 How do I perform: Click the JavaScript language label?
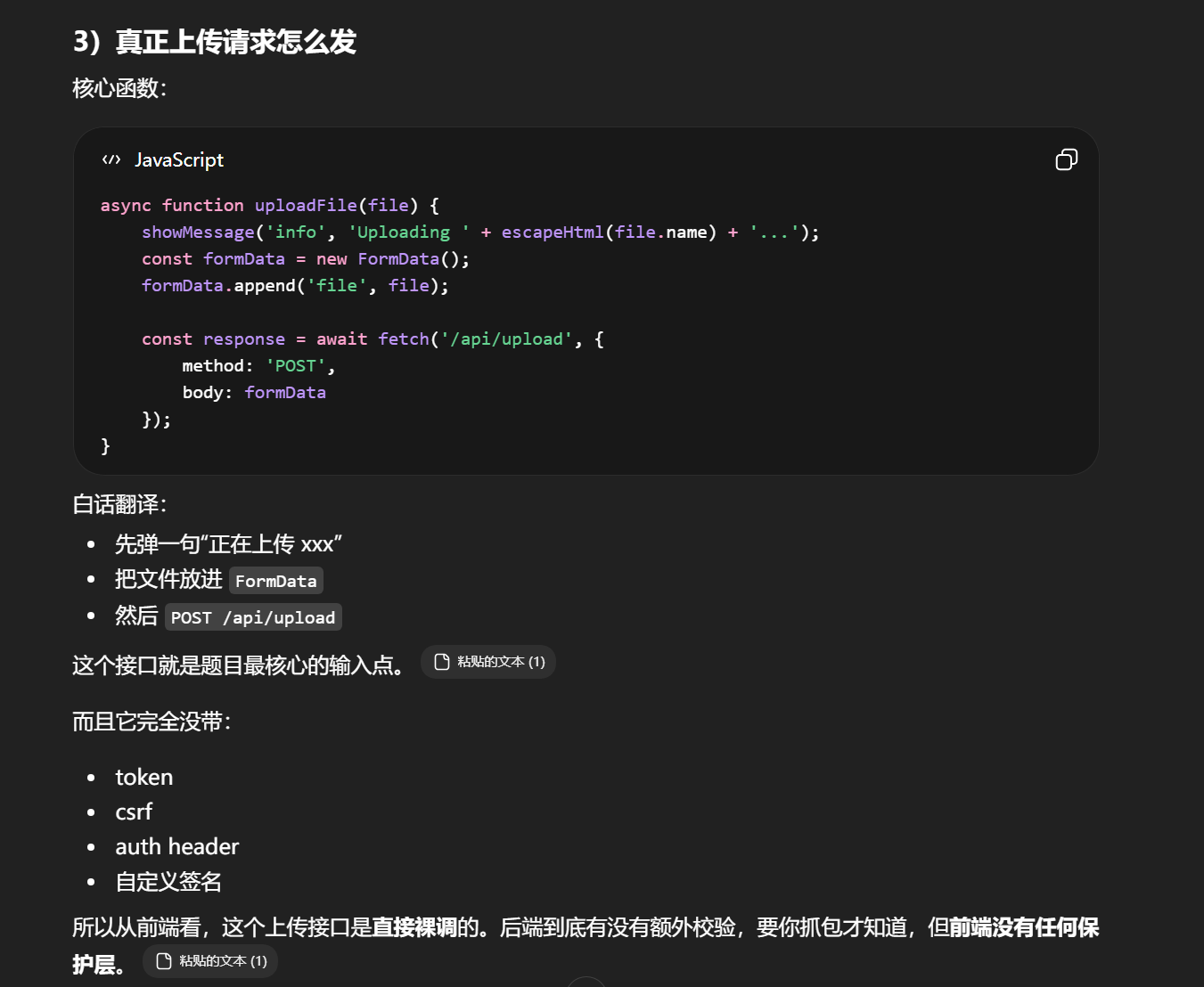pos(179,159)
